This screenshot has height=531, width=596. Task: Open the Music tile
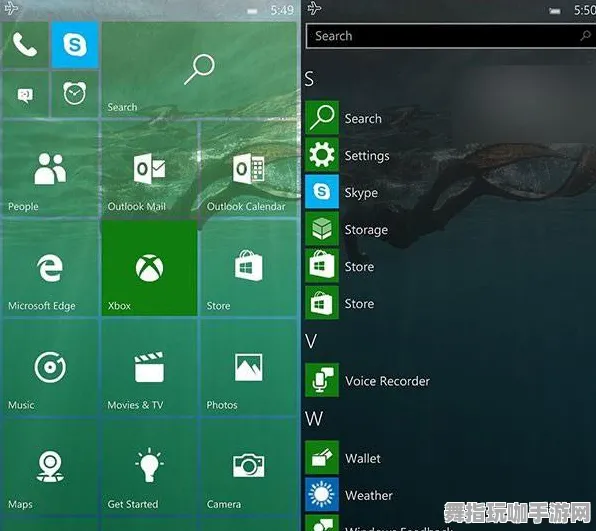(x=50, y=367)
